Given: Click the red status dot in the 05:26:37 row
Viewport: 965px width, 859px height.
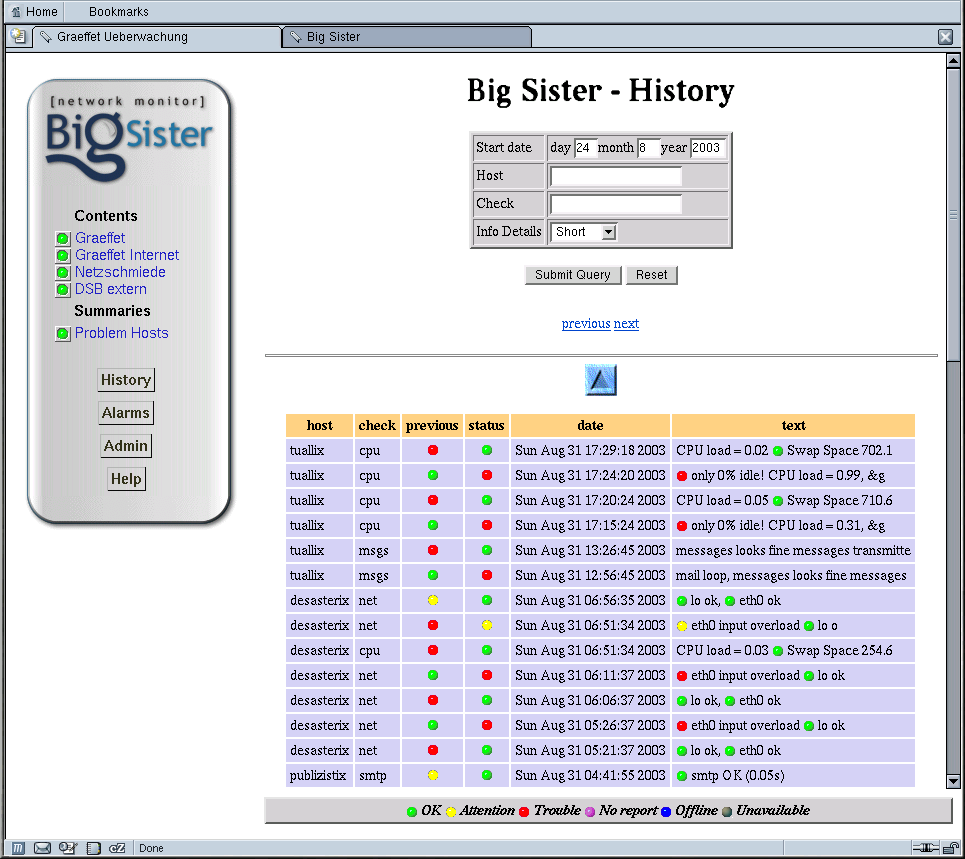Looking at the screenshot, I should point(487,725).
